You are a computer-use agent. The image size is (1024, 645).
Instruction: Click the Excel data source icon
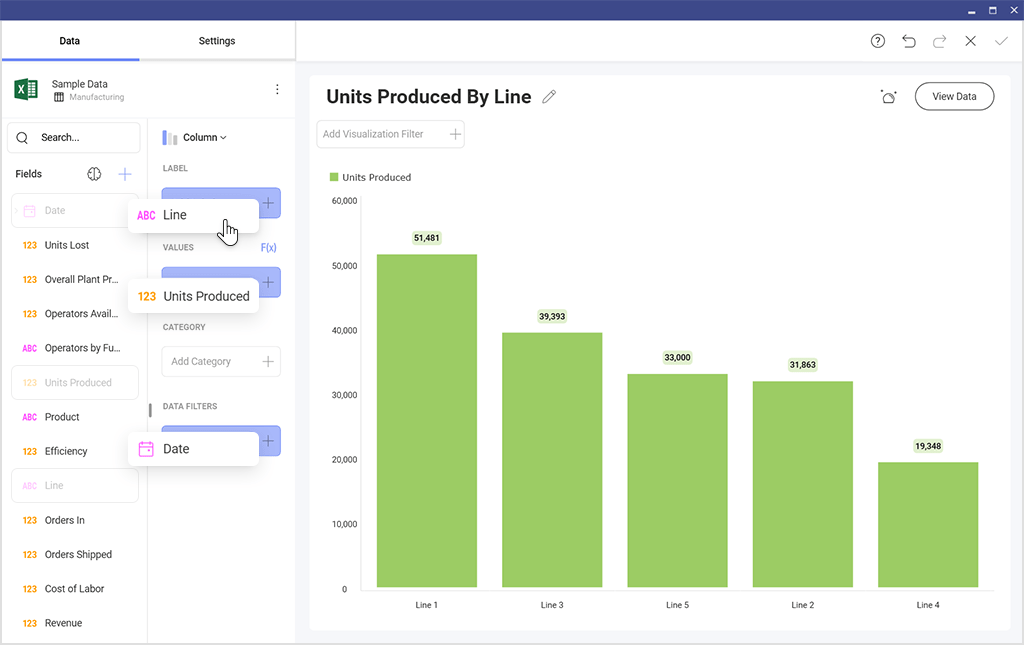[x=25, y=89]
